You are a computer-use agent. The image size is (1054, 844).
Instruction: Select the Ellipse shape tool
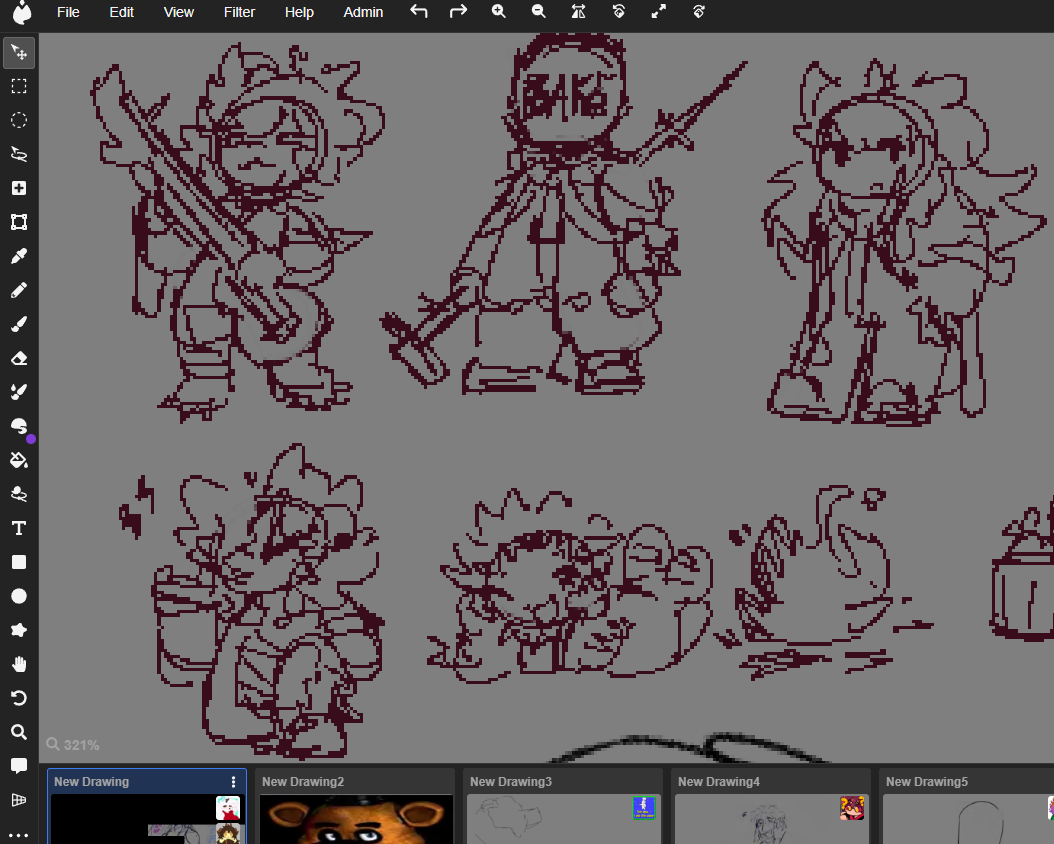coord(19,596)
